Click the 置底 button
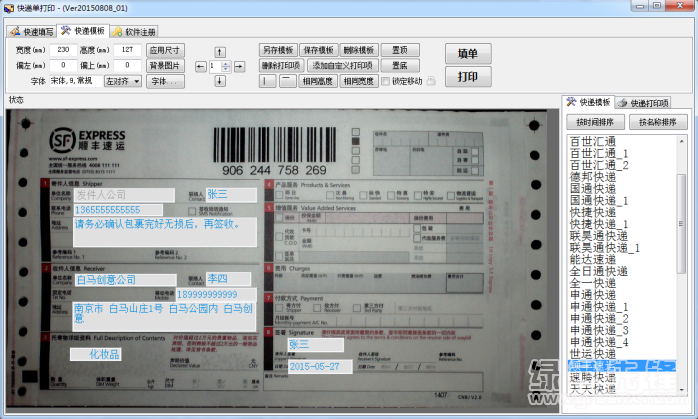Screen dimensions: 698x419 (x=400, y=65)
